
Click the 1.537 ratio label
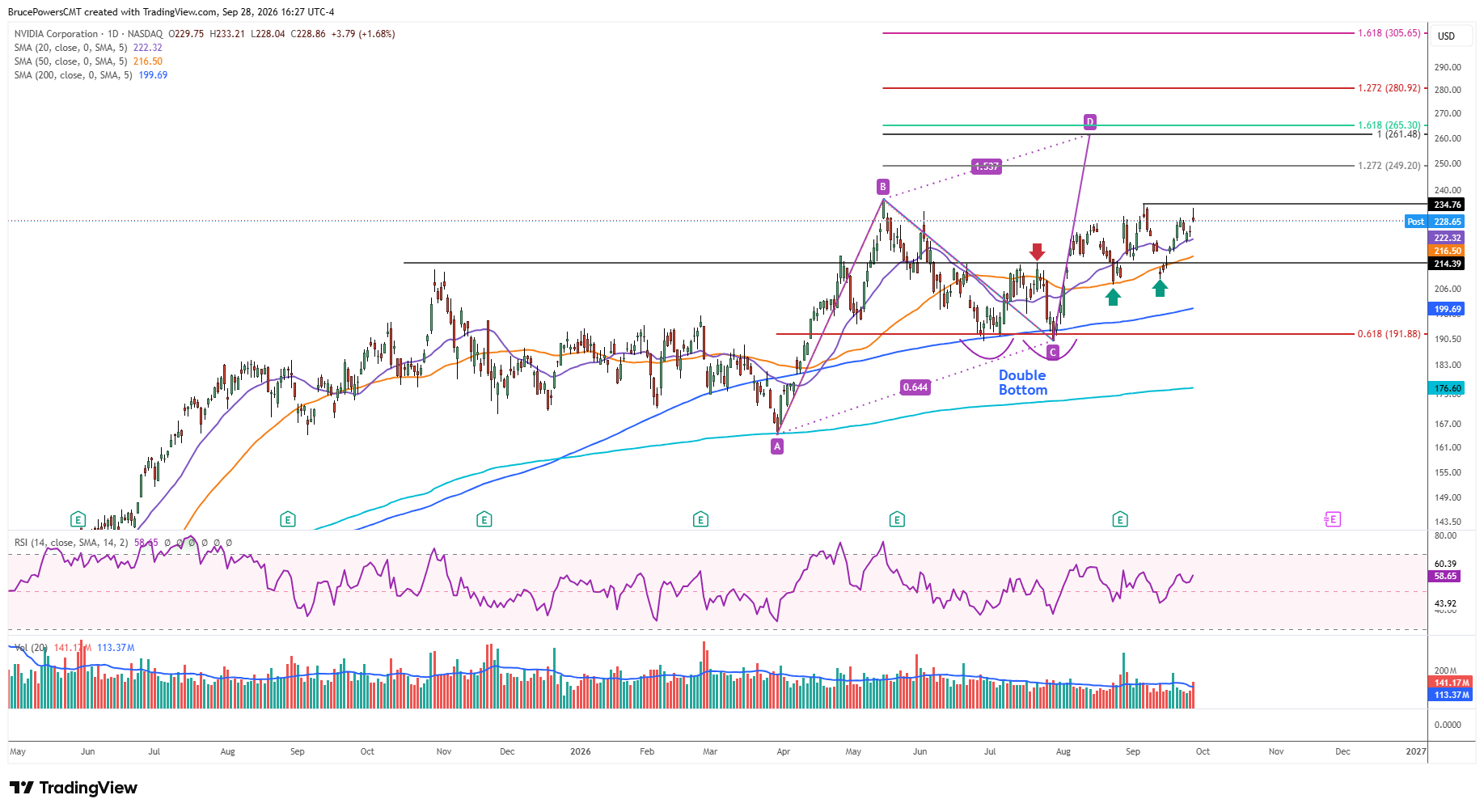click(x=987, y=167)
